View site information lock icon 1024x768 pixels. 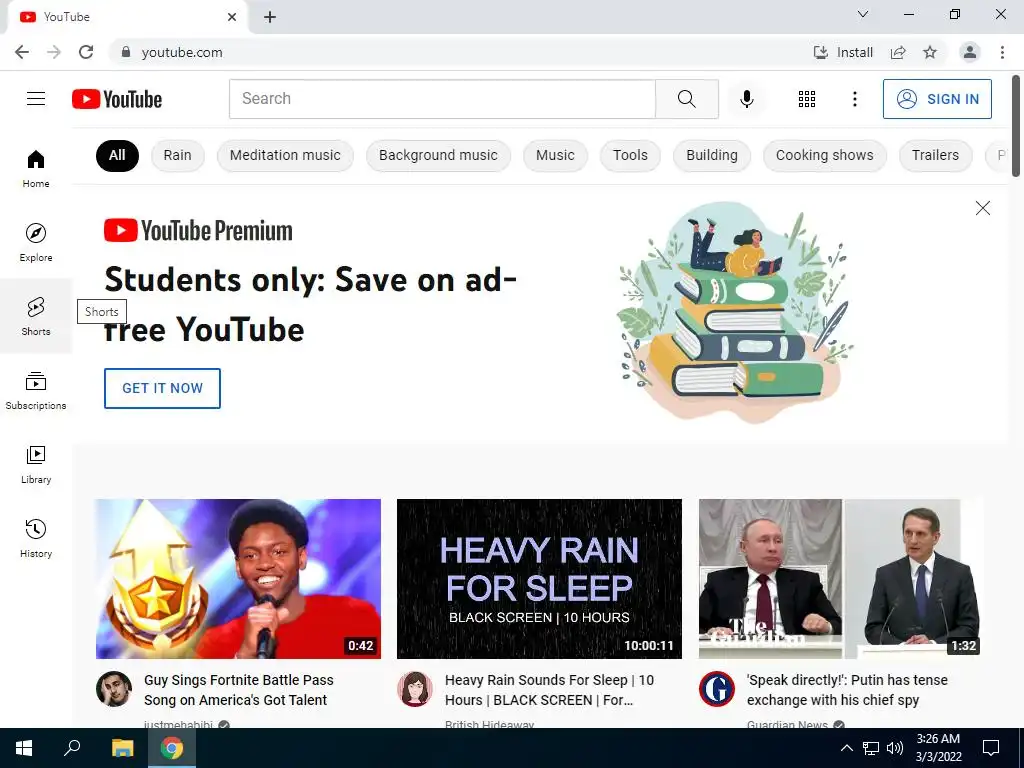[126, 52]
